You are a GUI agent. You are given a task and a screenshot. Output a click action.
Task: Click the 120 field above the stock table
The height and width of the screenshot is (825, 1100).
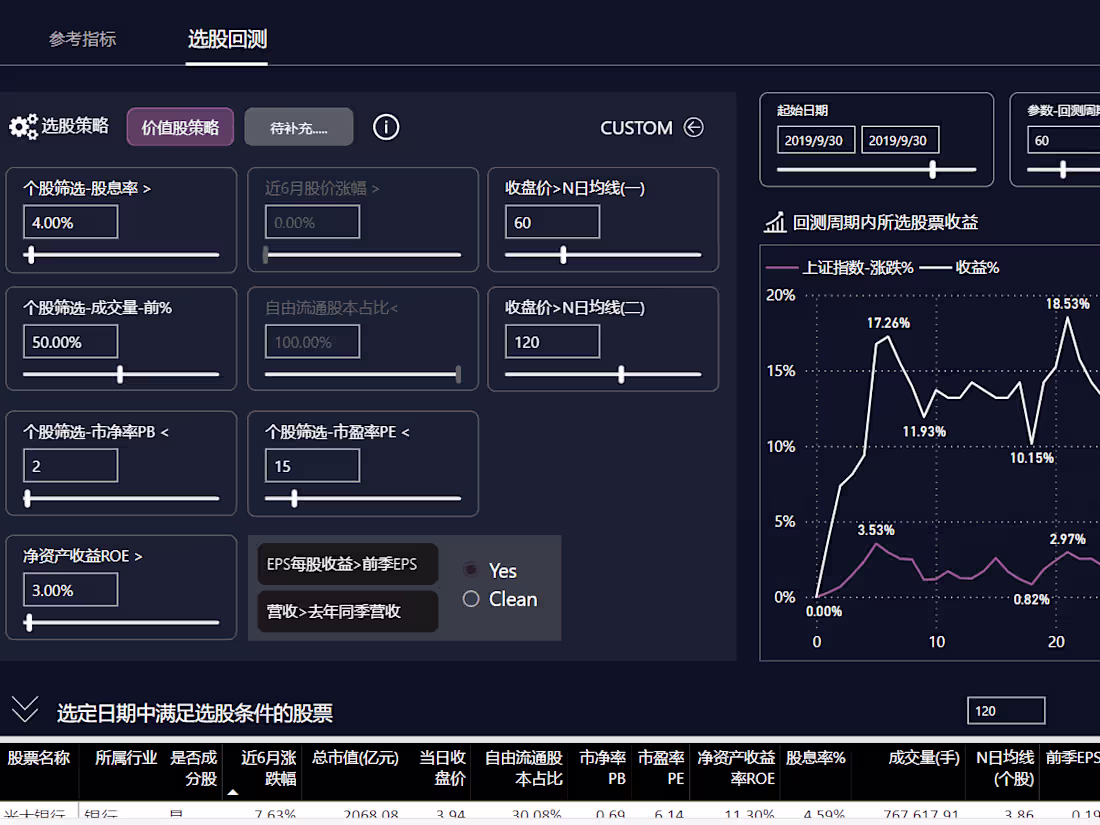(x=1006, y=711)
